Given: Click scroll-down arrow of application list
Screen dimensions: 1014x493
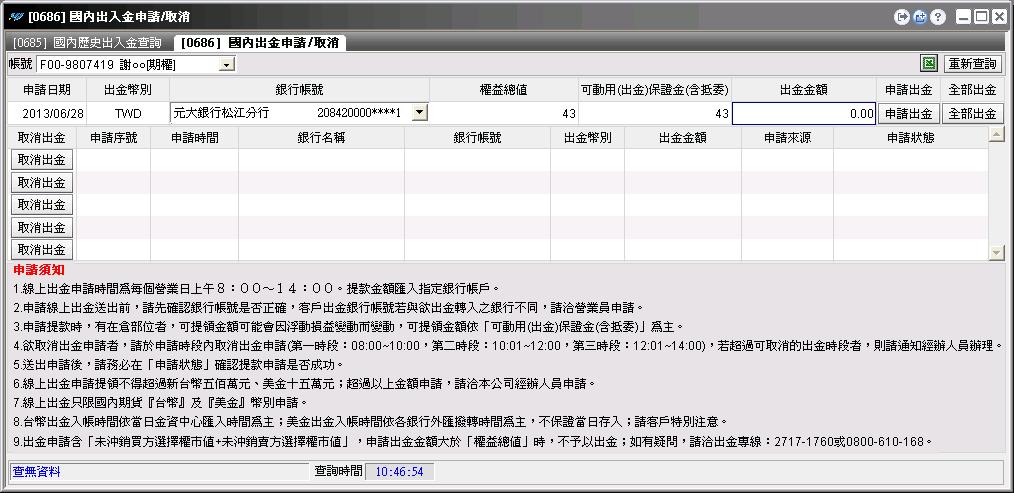Looking at the screenshot, I should tap(996, 253).
